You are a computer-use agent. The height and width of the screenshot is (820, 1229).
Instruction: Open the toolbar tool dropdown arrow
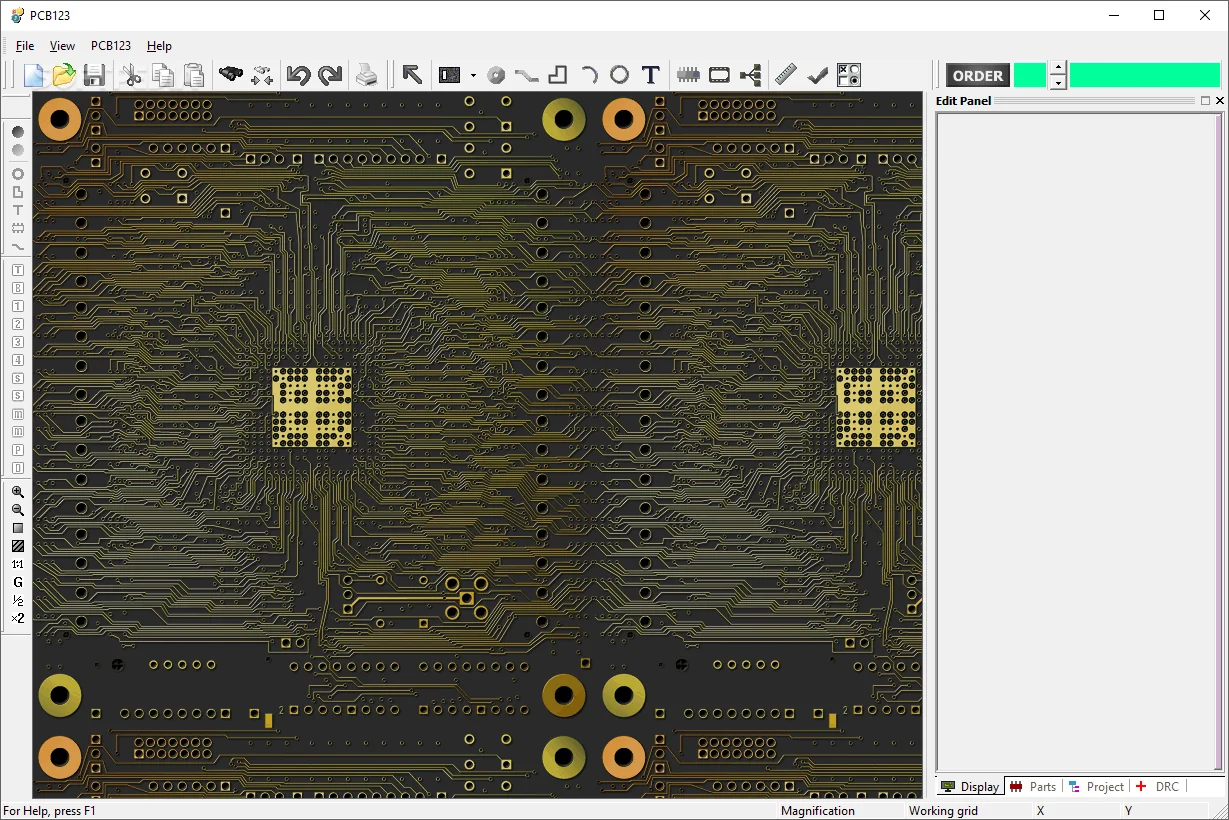pos(472,74)
